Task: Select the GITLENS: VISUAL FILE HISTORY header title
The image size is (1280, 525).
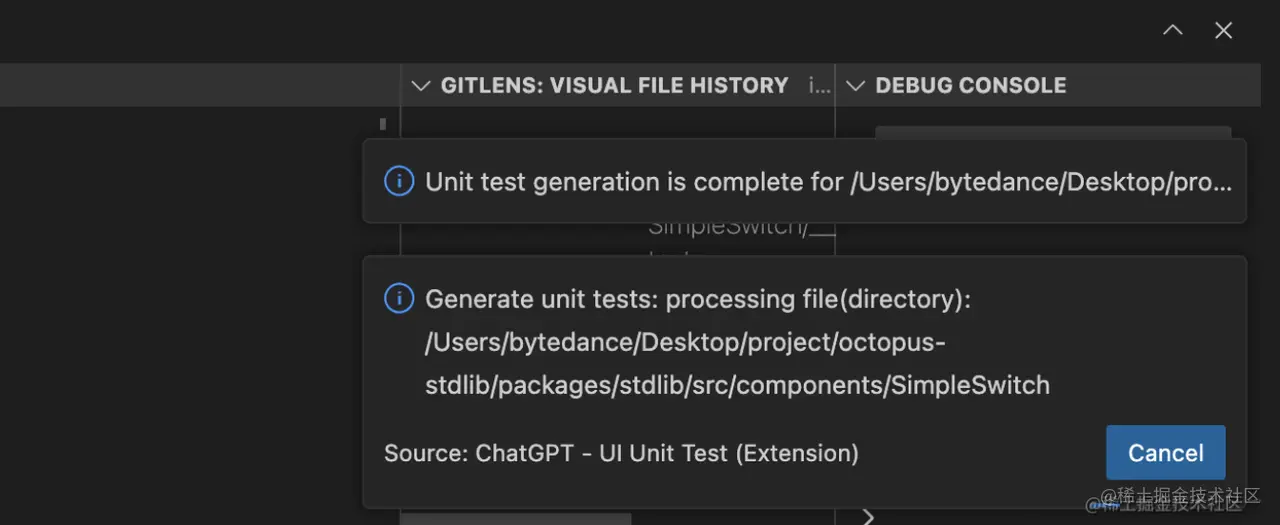Action: pos(614,86)
